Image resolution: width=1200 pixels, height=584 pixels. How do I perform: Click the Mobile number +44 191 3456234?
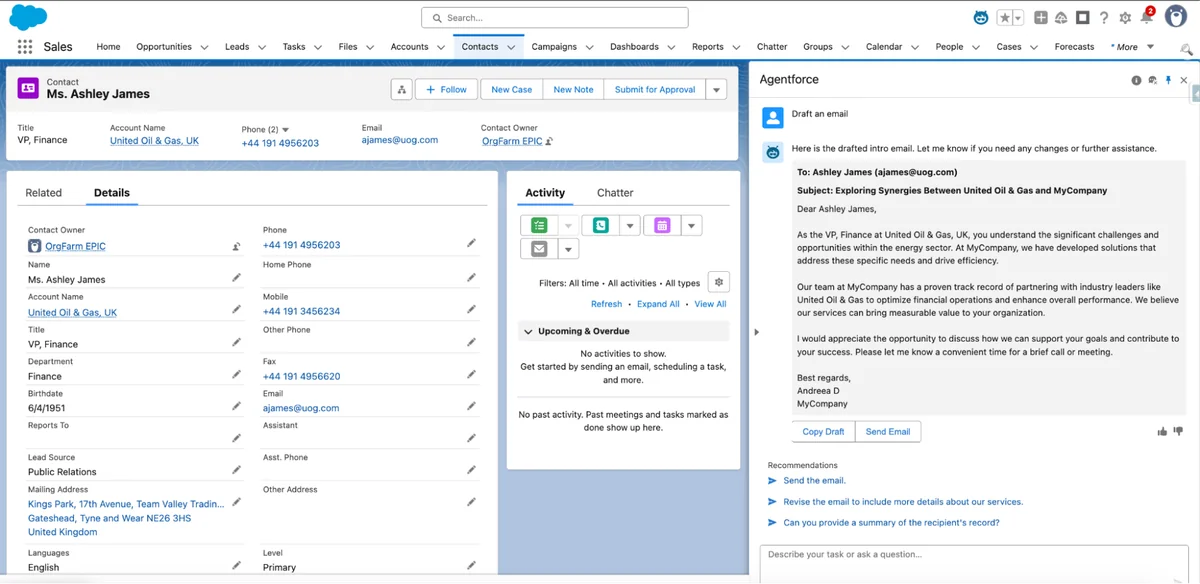pos(301,312)
